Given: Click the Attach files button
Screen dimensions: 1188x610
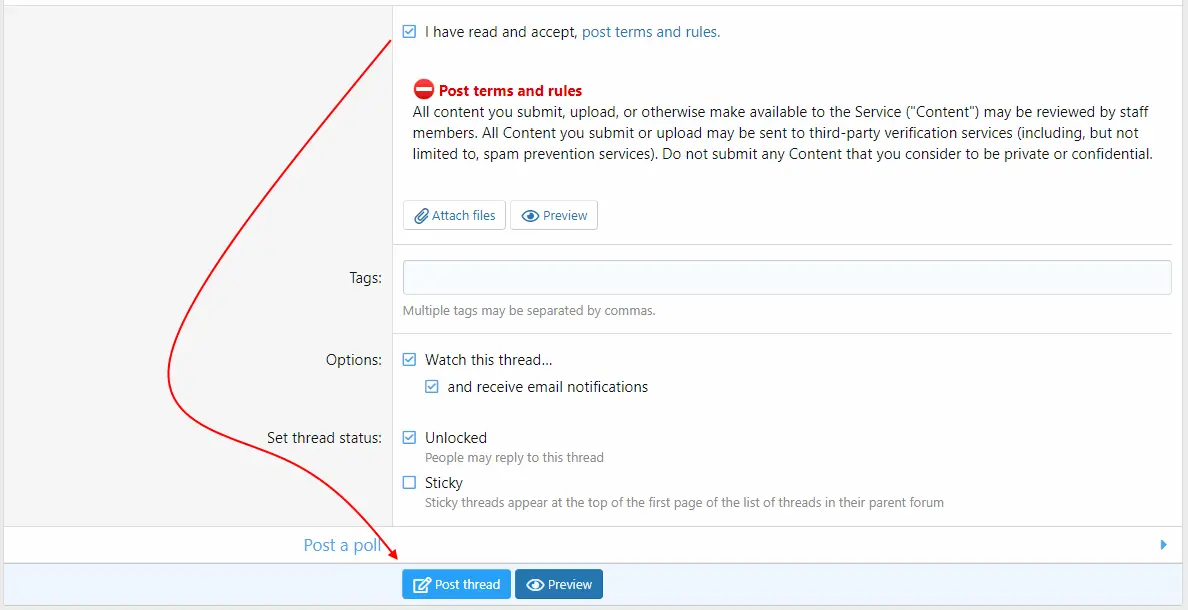Looking at the screenshot, I should pyautogui.click(x=454, y=215).
